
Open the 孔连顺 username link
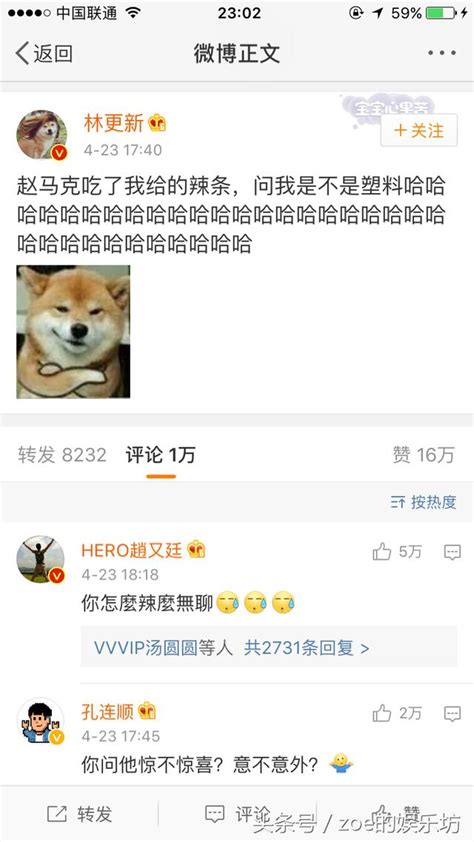pyautogui.click(x=107, y=712)
